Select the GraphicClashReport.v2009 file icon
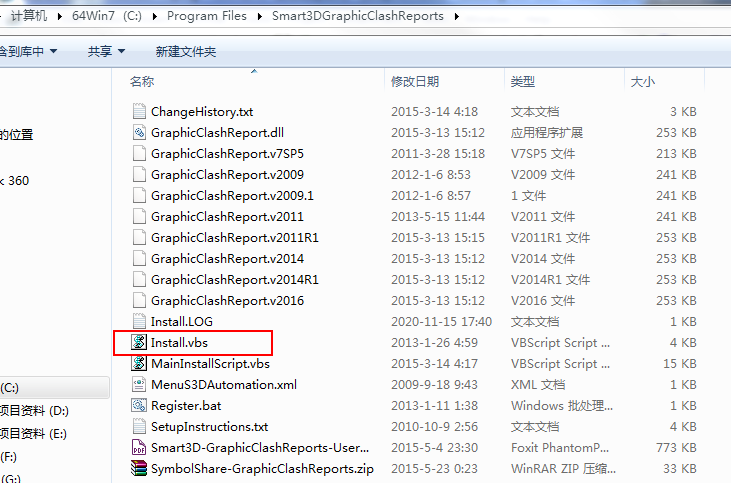This screenshot has width=731, height=483. pos(139,174)
